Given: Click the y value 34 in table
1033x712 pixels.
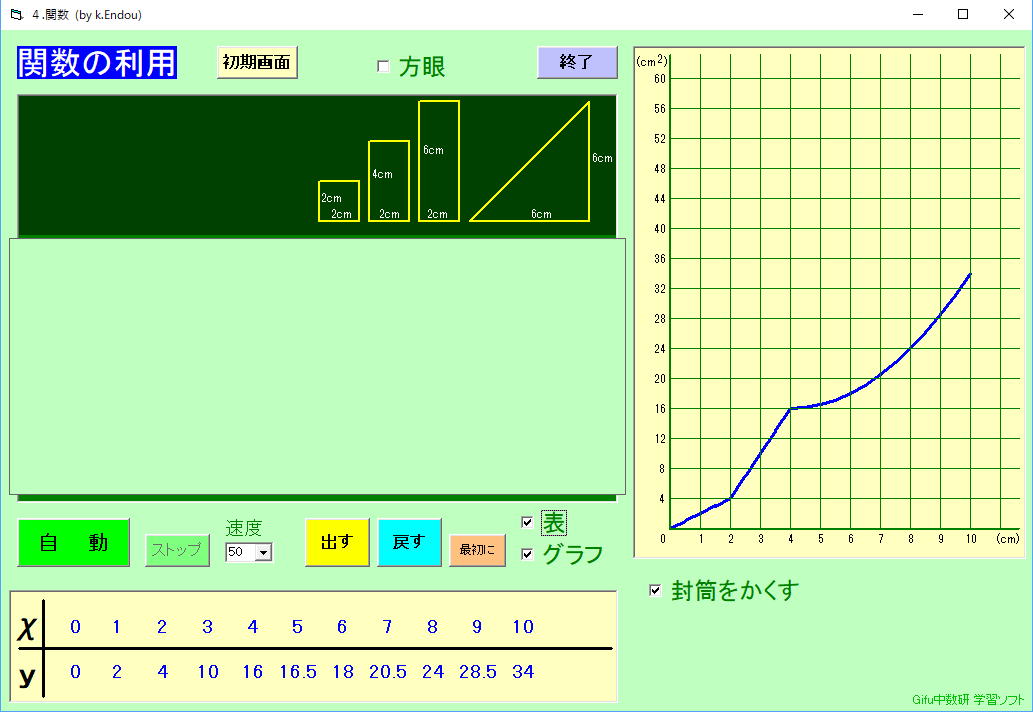Looking at the screenshot, I should click(x=523, y=672).
